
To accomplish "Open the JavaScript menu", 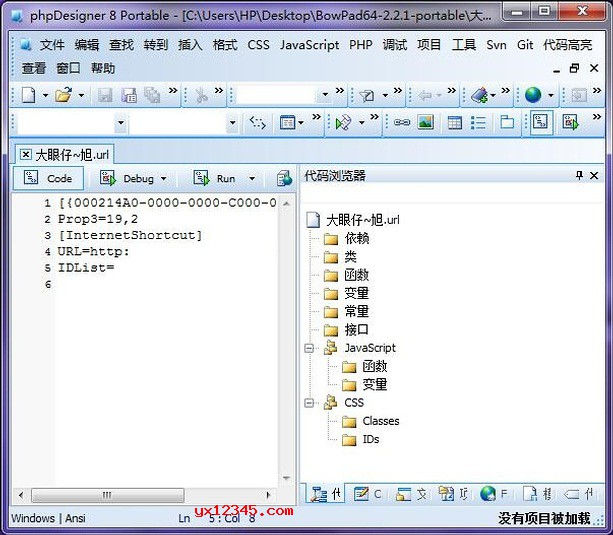I will [x=309, y=45].
